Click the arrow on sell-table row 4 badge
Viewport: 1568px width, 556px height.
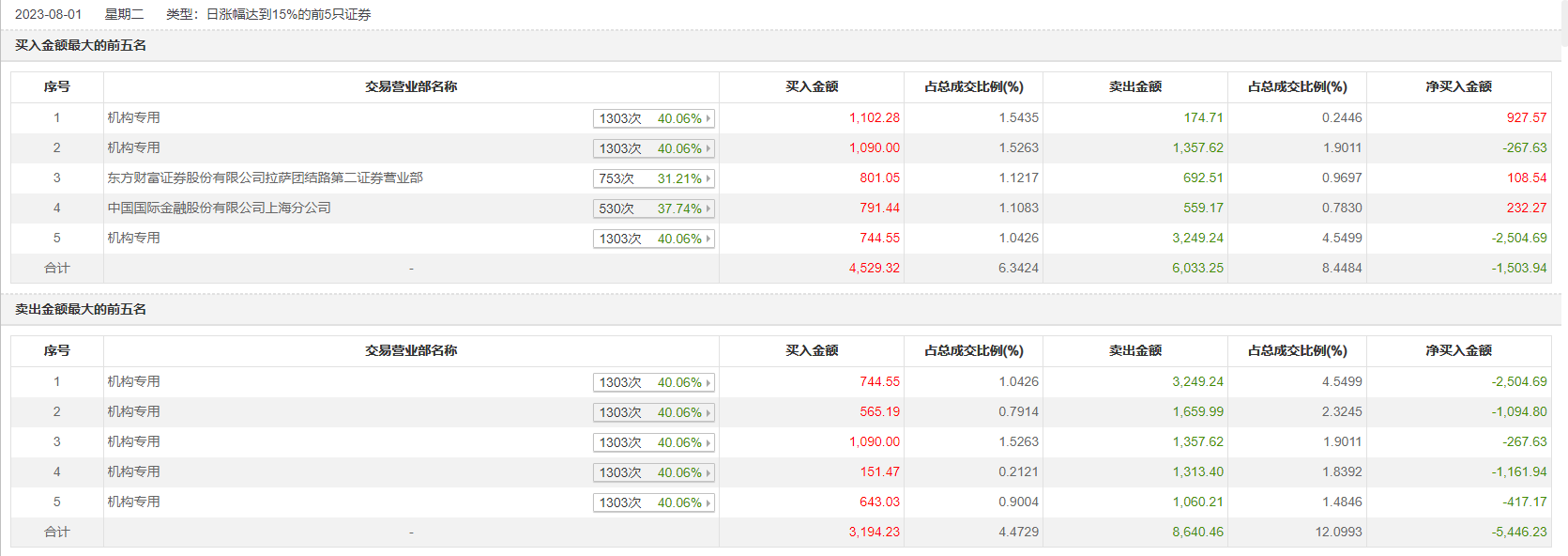(708, 472)
